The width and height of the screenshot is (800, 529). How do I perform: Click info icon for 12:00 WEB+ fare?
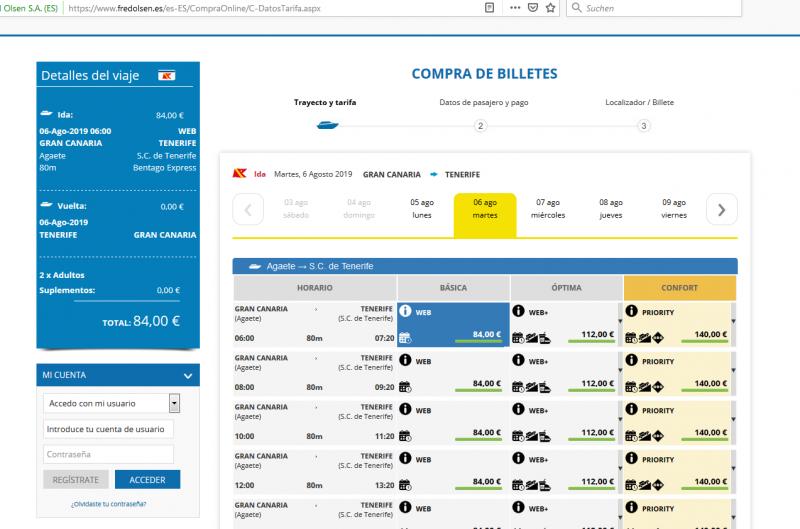tap(518, 458)
